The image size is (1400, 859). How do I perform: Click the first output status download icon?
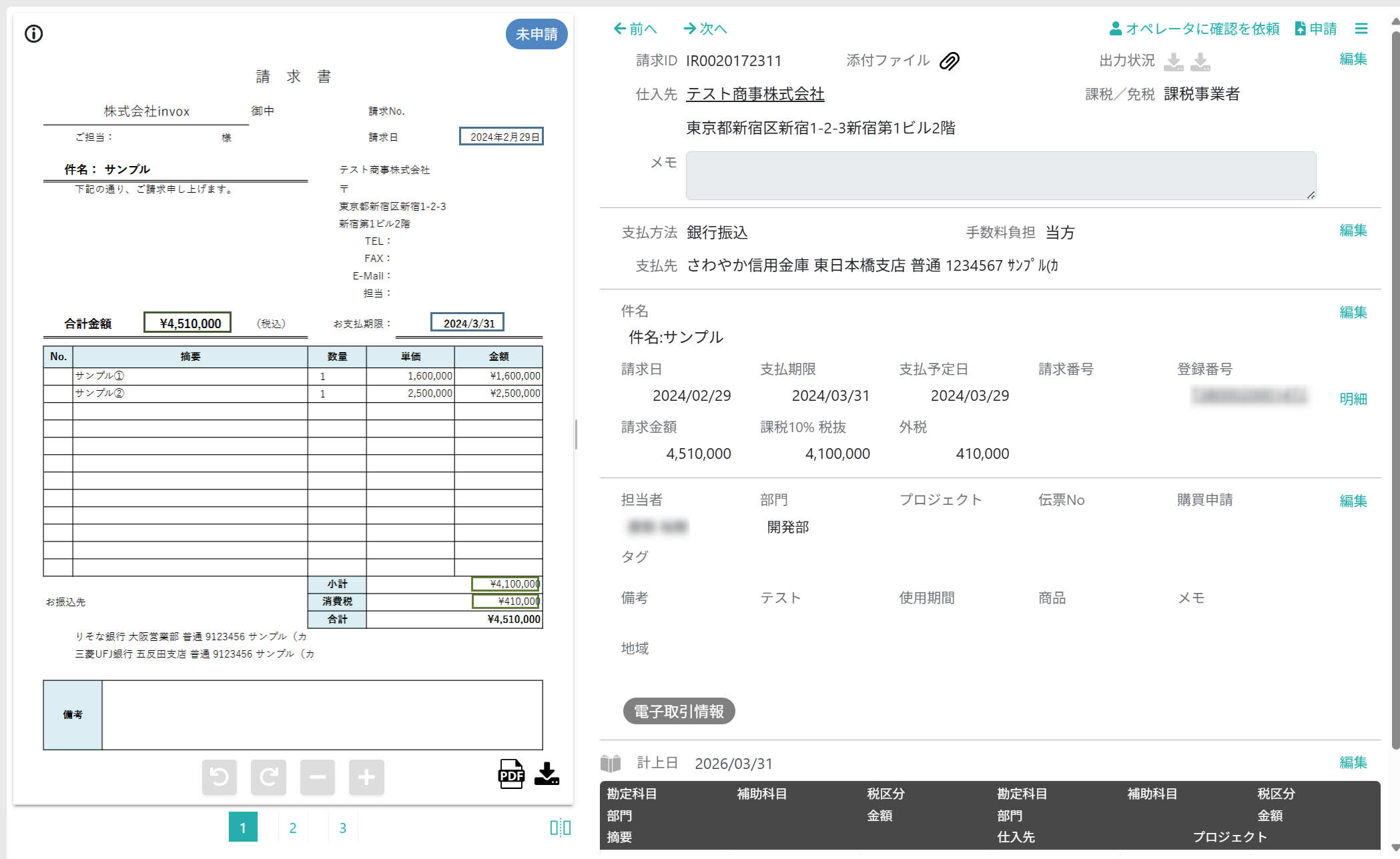point(1173,61)
